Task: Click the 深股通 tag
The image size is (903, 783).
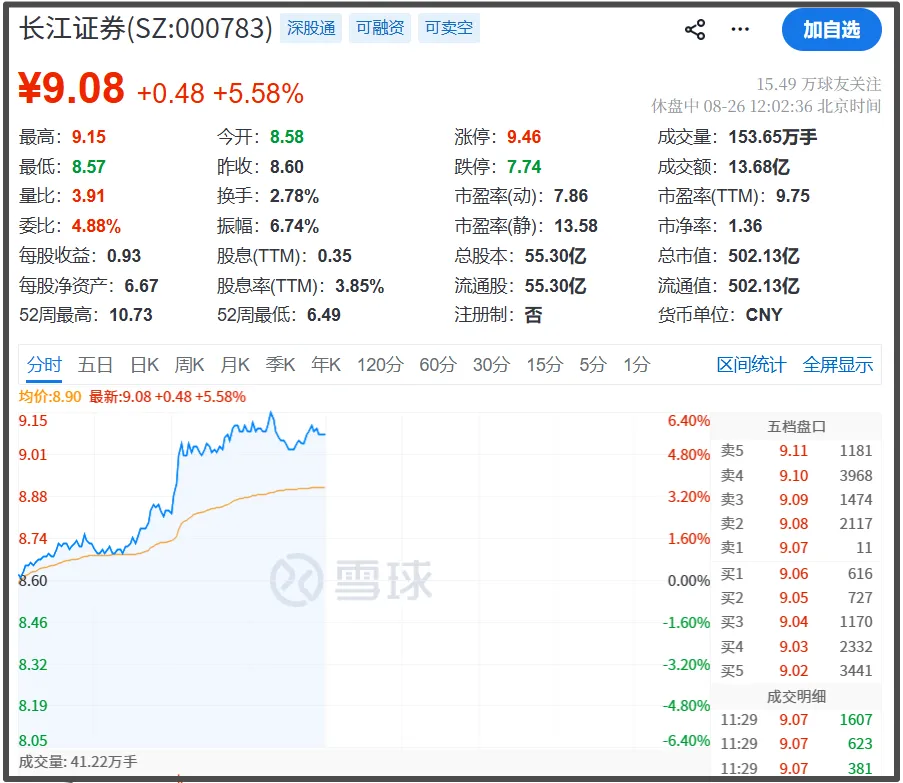Action: (x=311, y=28)
